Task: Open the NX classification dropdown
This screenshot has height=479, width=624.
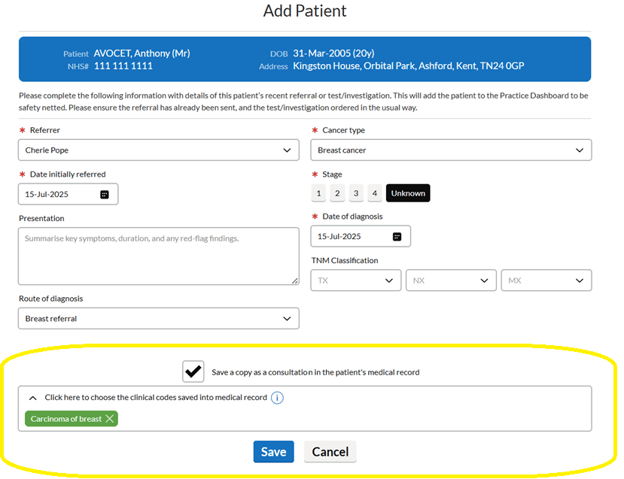Action: (x=451, y=280)
